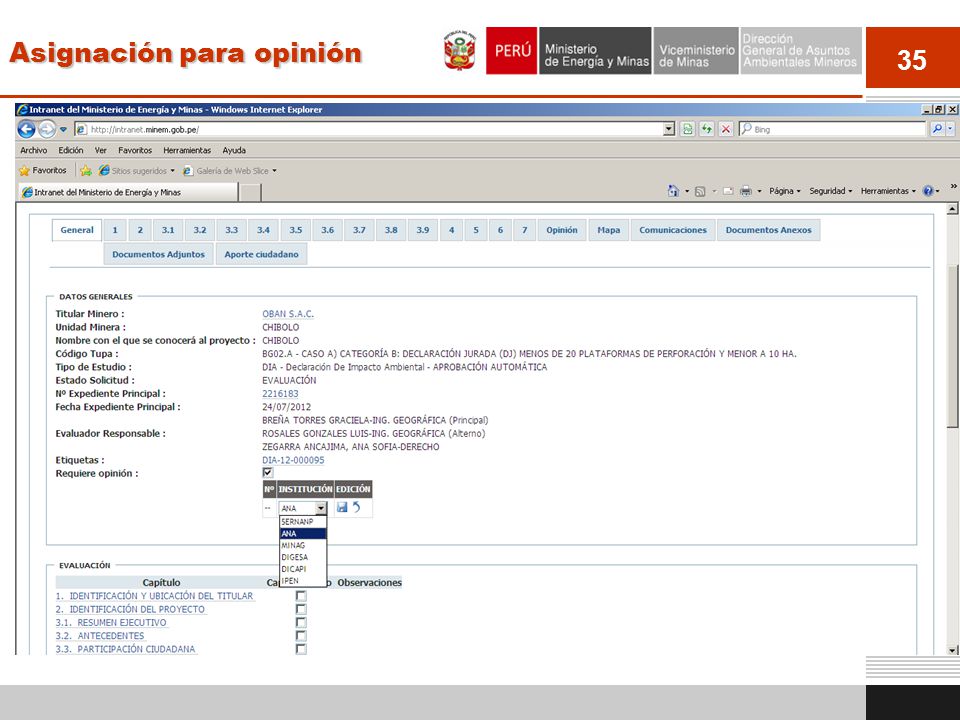Click the RSS feeds icon
This screenshot has height=720, width=960.
pos(700,191)
